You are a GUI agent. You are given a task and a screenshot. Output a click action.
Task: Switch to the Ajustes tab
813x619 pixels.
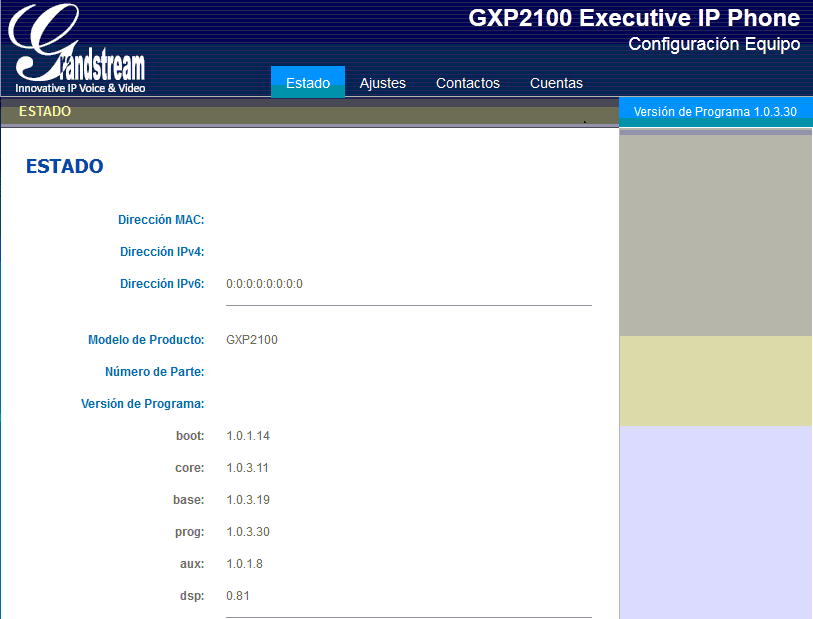tap(382, 83)
